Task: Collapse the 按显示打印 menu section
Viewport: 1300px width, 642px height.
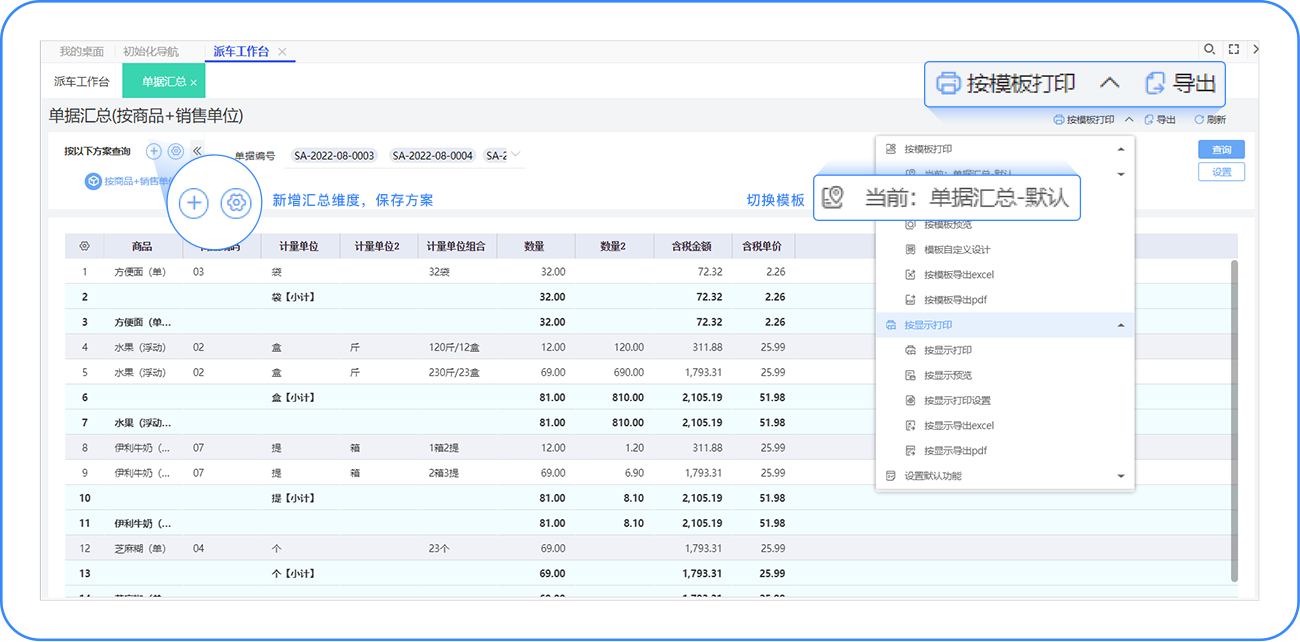Action: pyautogui.click(x=1120, y=325)
